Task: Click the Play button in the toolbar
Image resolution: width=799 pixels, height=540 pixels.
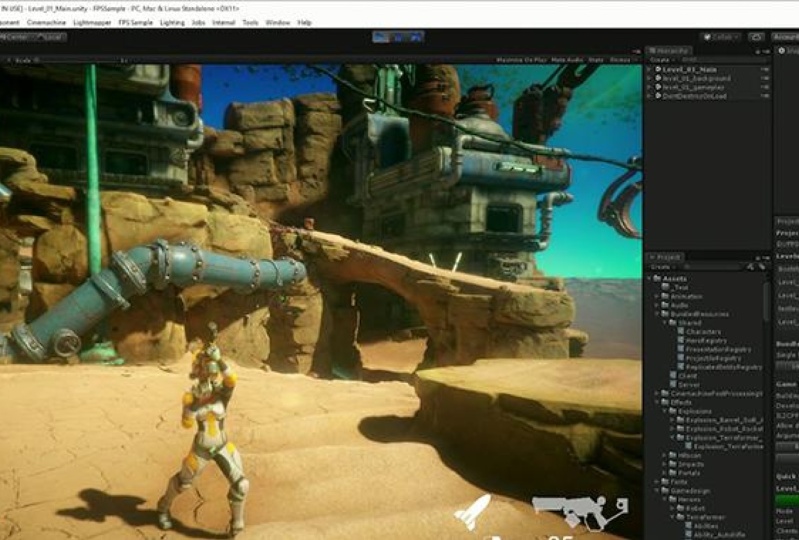Action: tap(381, 37)
